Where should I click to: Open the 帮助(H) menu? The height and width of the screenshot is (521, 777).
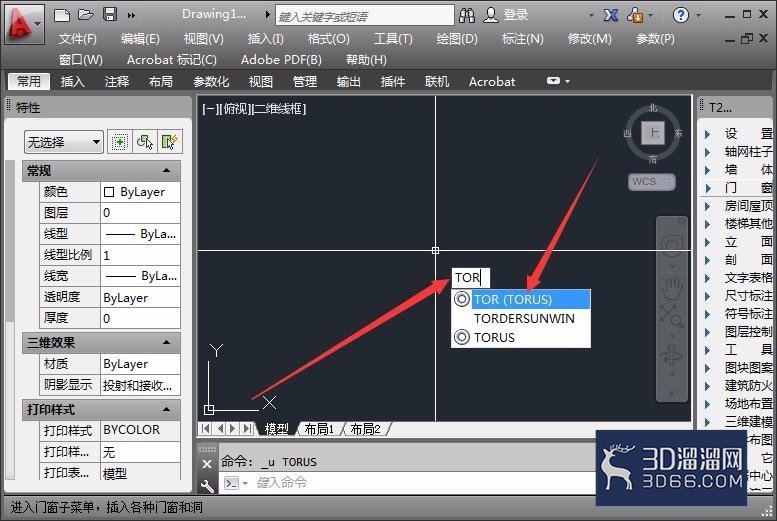[366, 60]
